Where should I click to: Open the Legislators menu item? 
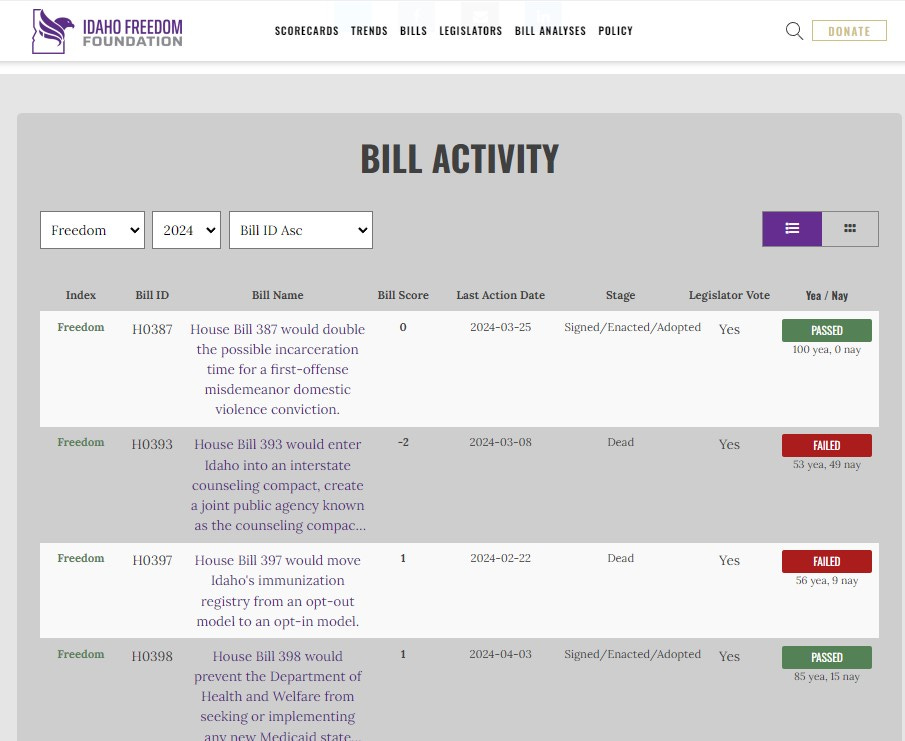click(x=470, y=31)
